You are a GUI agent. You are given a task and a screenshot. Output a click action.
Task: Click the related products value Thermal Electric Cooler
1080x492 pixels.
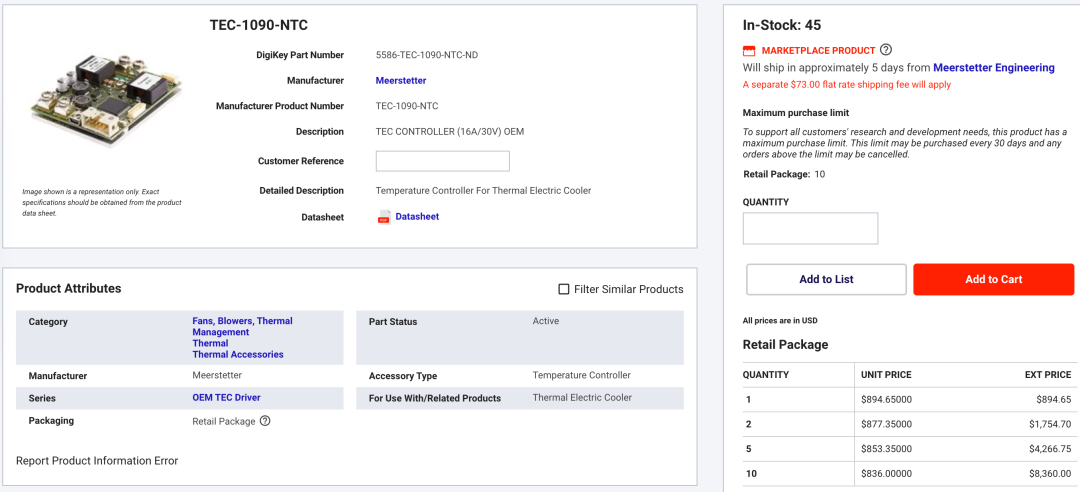coord(582,398)
